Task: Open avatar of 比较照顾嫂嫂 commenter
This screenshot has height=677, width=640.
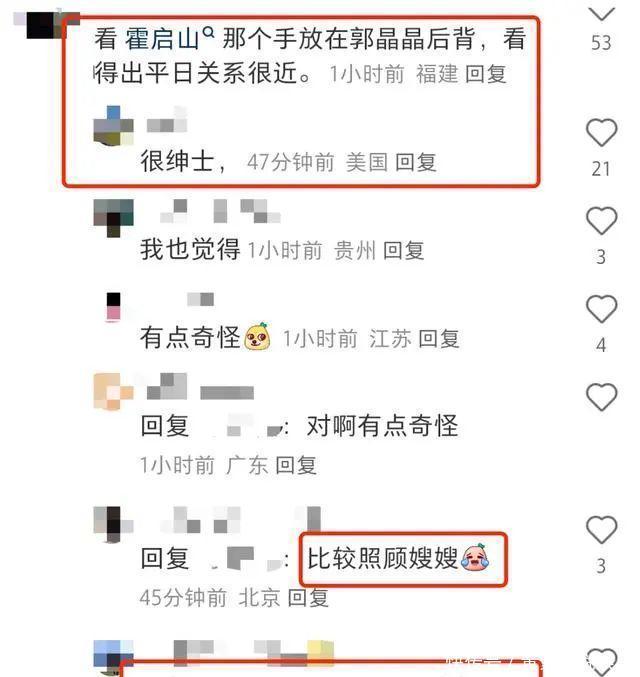Action: pos(114,524)
